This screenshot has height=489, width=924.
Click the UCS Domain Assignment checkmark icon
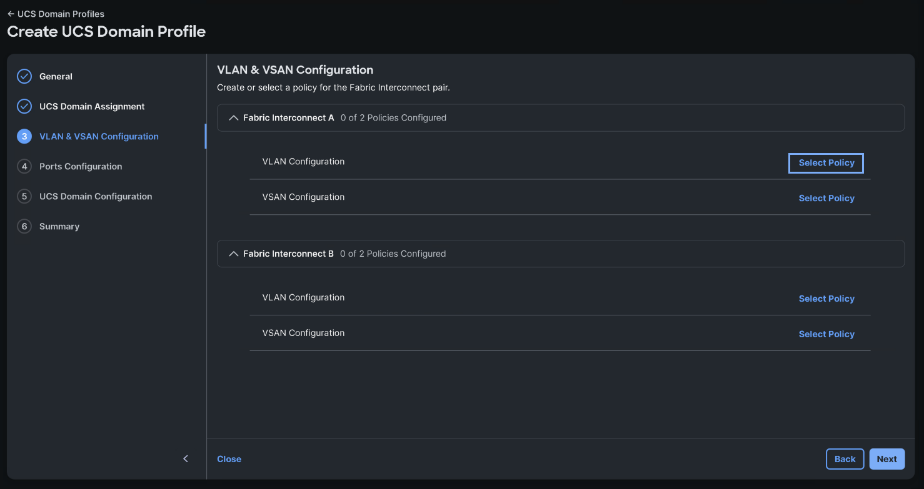(24, 107)
